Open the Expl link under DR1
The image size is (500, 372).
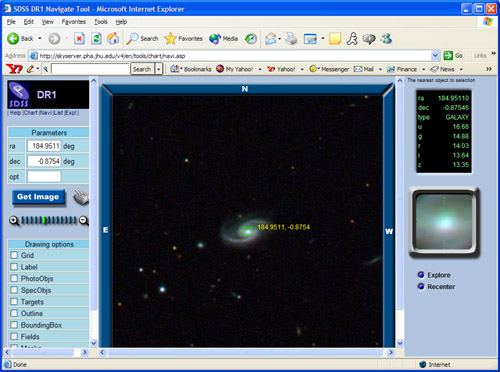pos(71,113)
